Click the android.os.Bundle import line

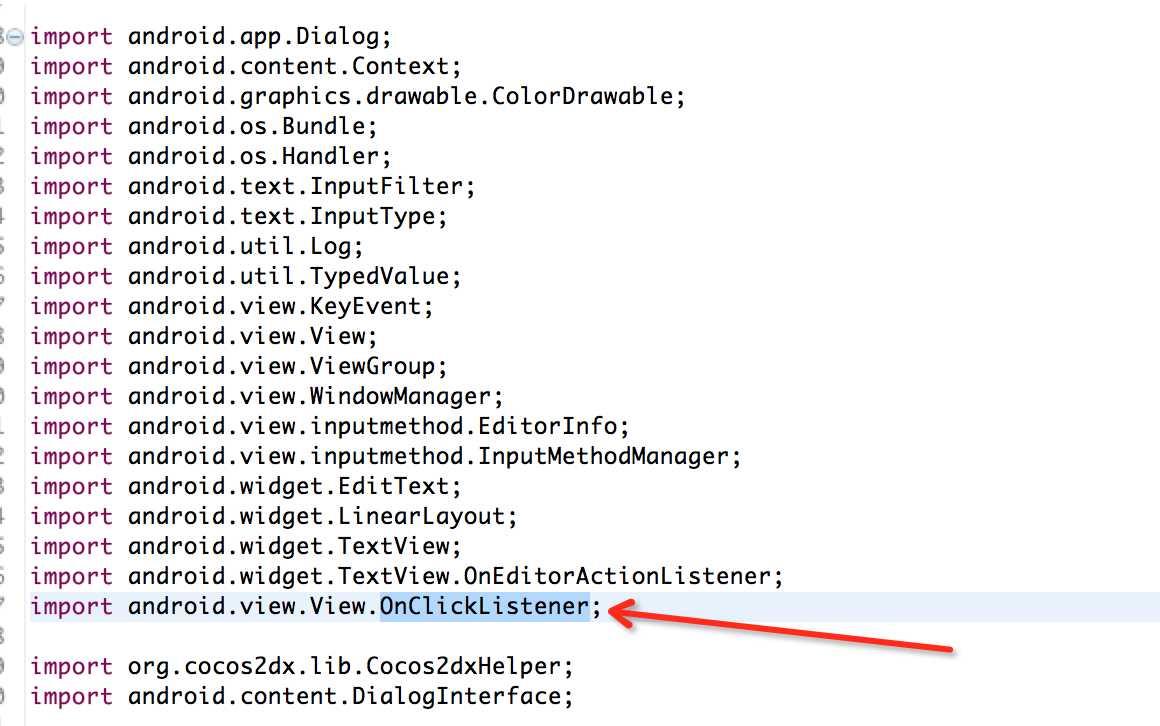pyautogui.click(x=255, y=127)
